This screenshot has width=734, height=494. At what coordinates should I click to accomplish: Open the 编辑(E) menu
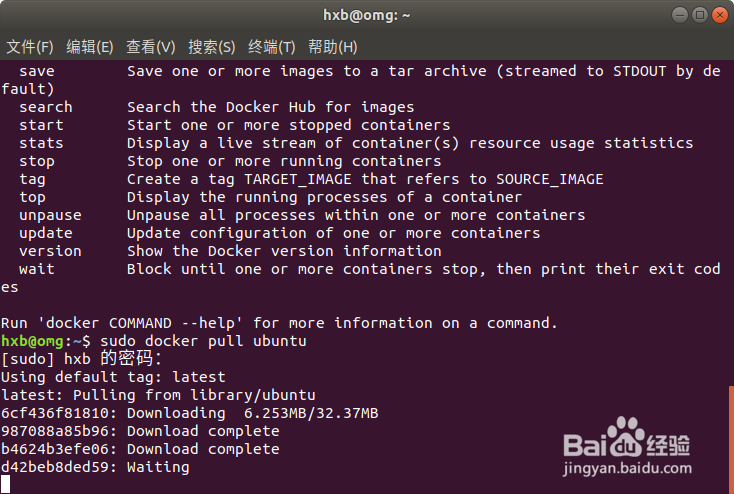(90, 47)
